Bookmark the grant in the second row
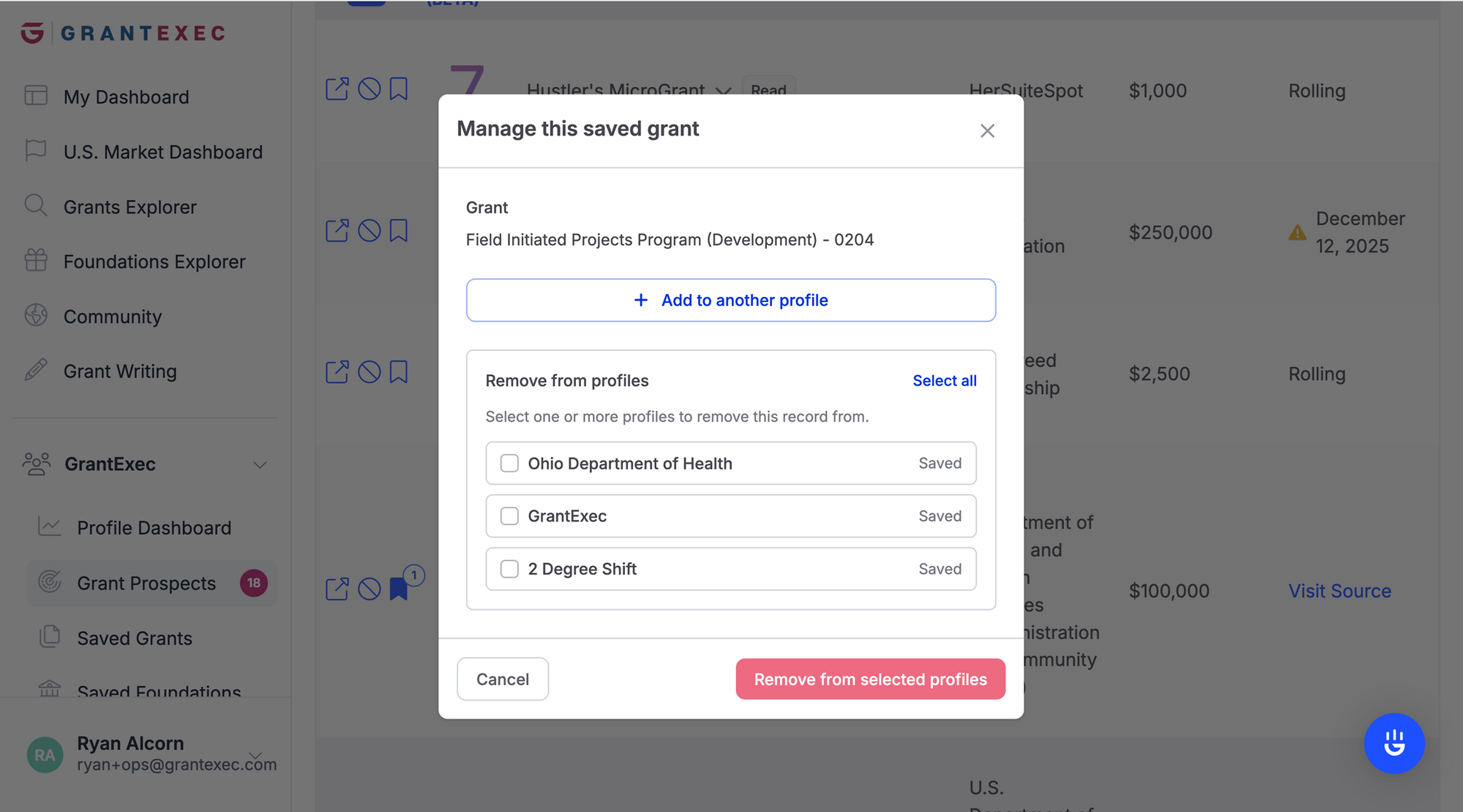The width and height of the screenshot is (1463, 812). coord(399,231)
